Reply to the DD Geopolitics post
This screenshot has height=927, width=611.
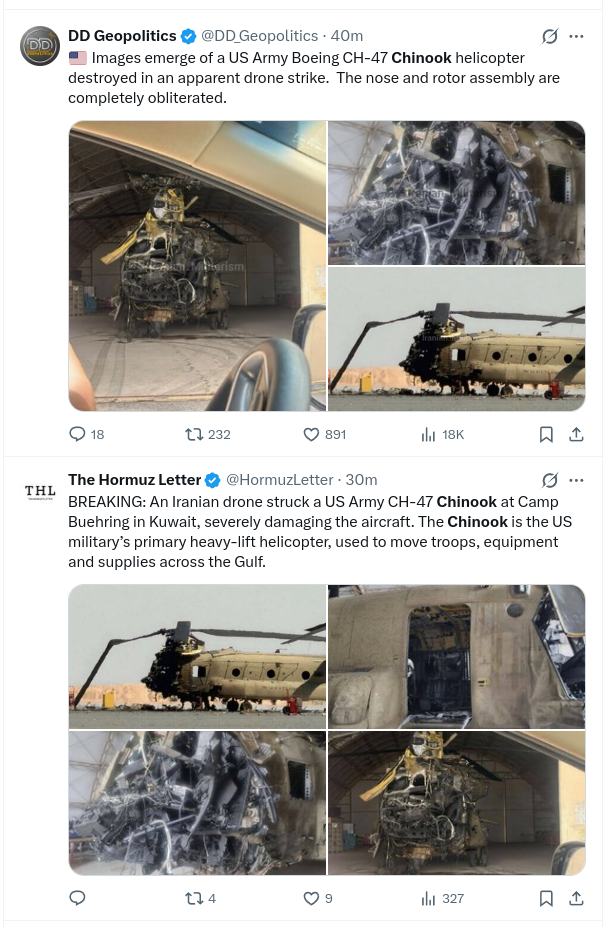(x=86, y=435)
